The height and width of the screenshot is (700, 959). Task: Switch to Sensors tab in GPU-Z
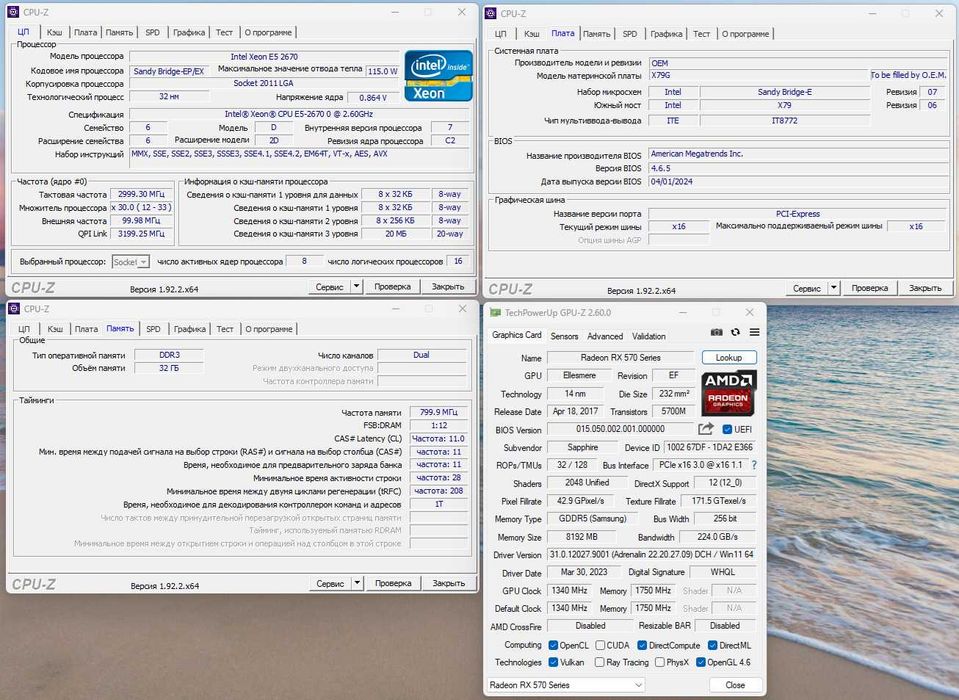[564, 336]
